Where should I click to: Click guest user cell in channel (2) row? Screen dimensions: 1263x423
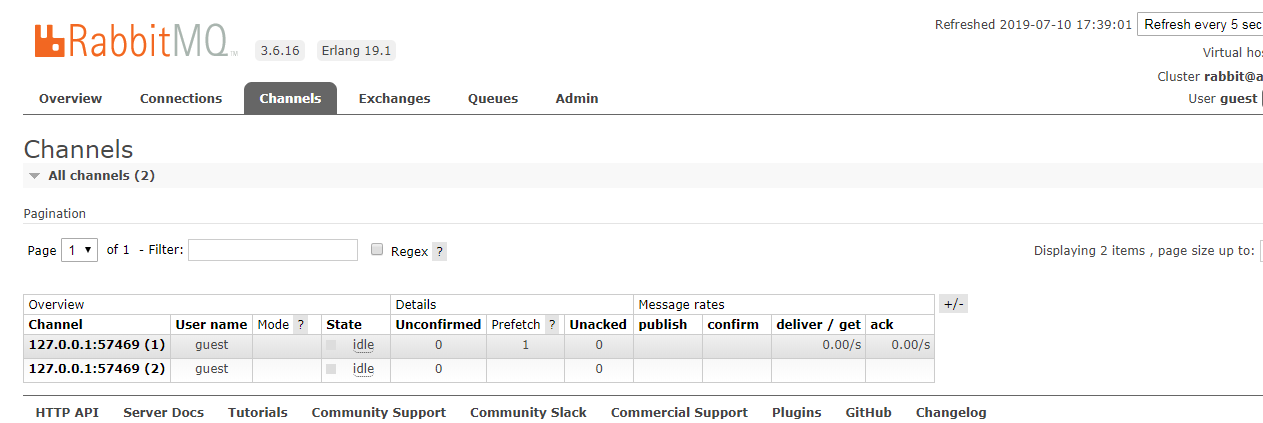(211, 369)
